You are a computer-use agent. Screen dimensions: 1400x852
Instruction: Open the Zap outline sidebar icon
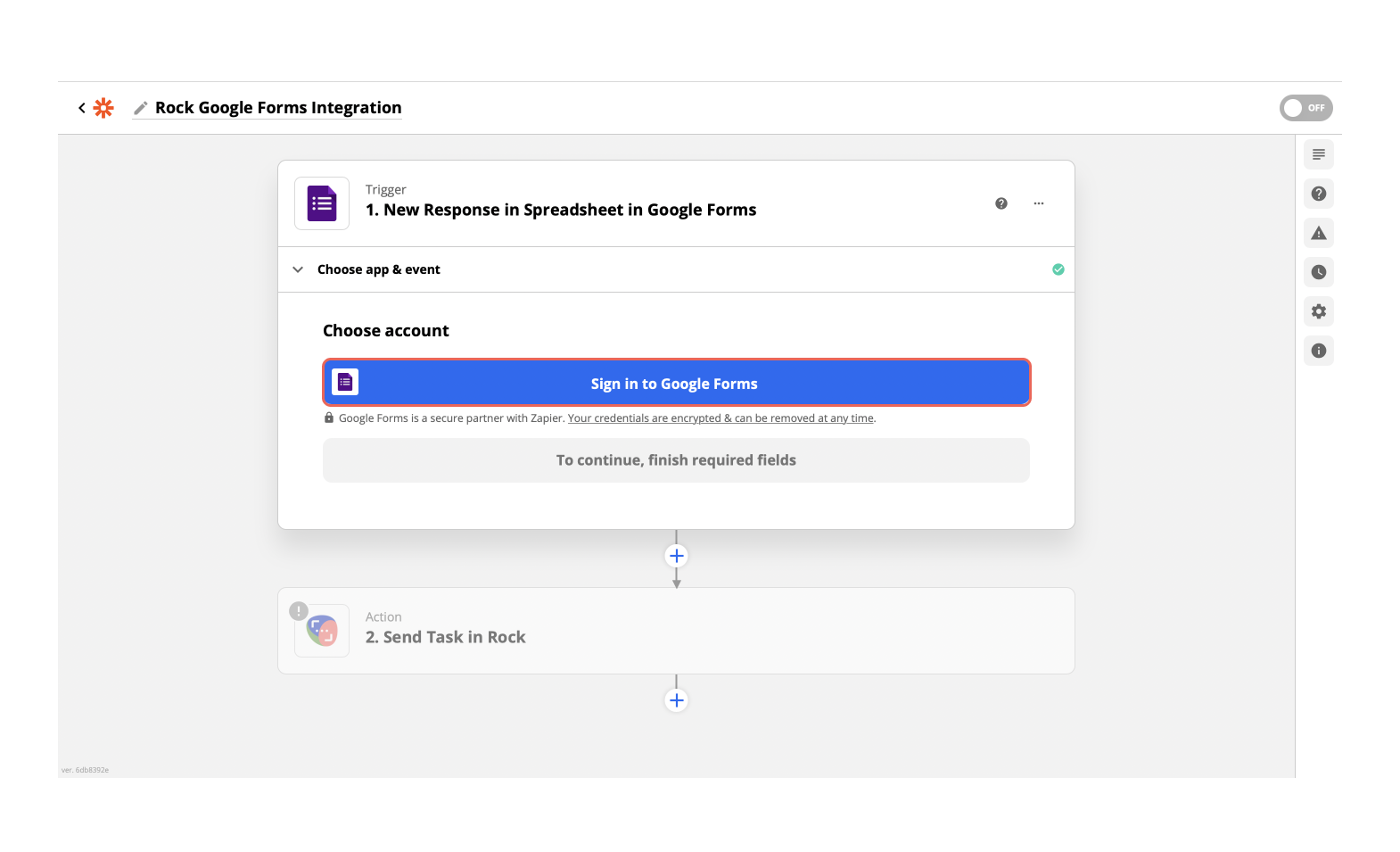[1318, 154]
